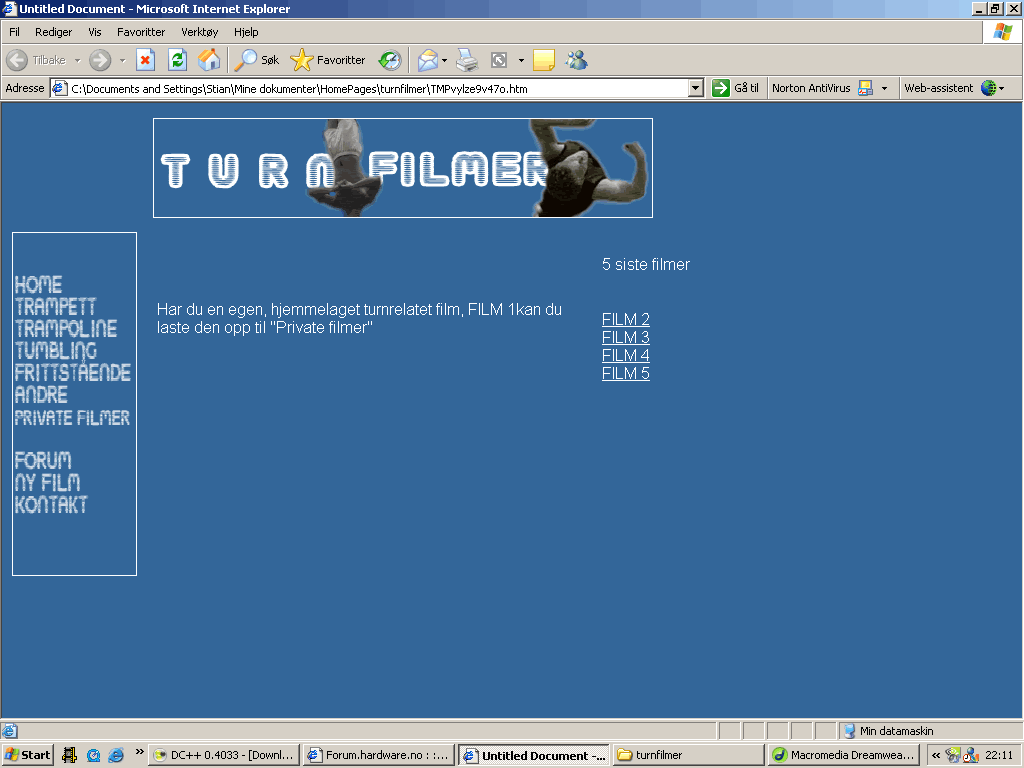Click Internet Explorer quick launch icon
Screen dimensions: 1024x768
(116, 755)
